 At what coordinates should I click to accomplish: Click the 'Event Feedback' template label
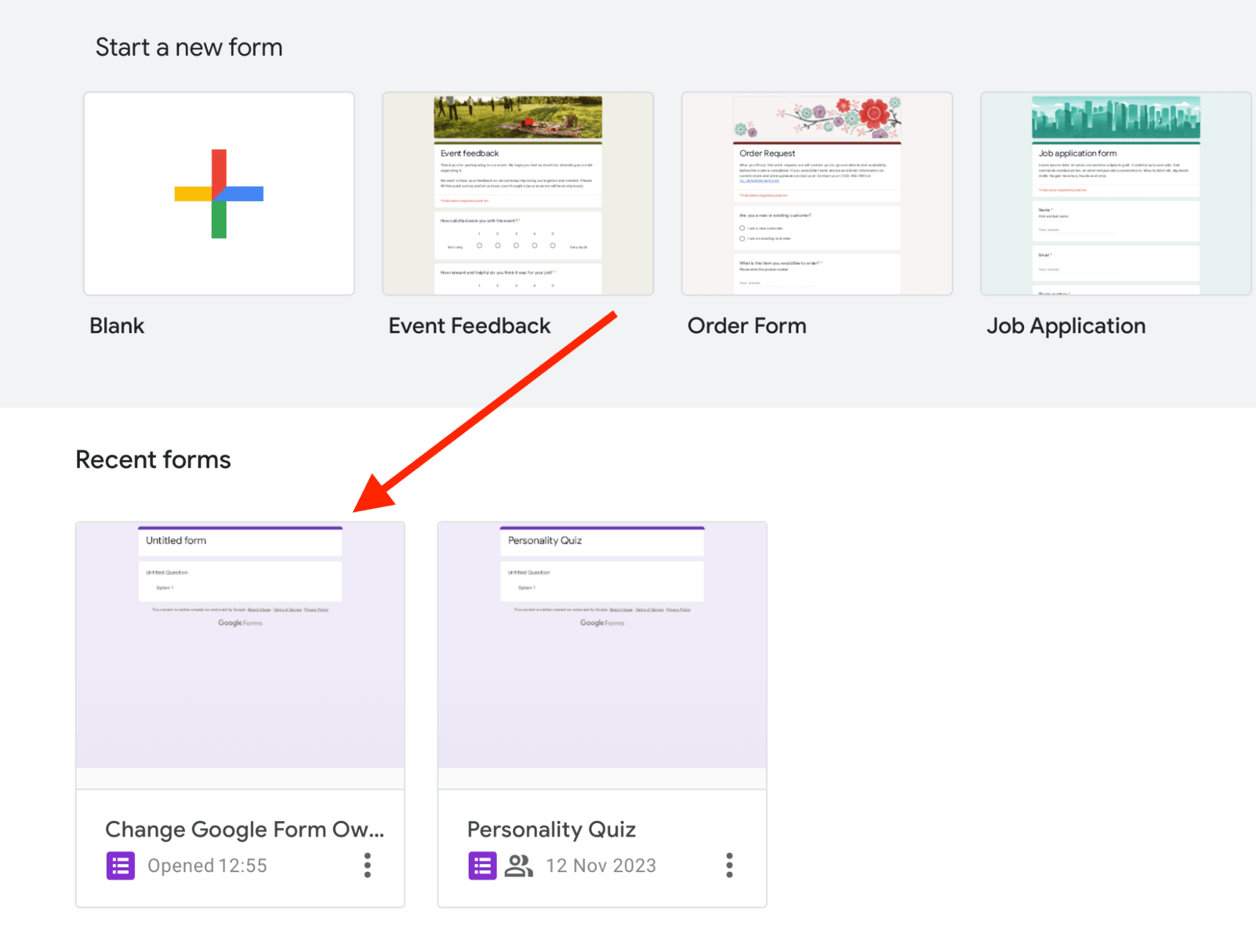click(x=469, y=326)
